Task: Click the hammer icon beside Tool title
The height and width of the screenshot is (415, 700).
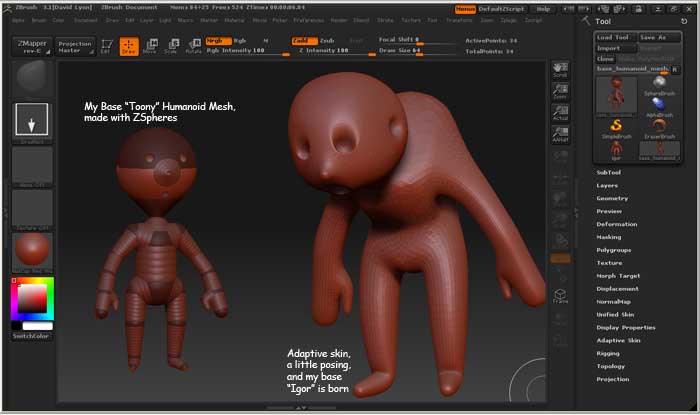Action: (586, 21)
